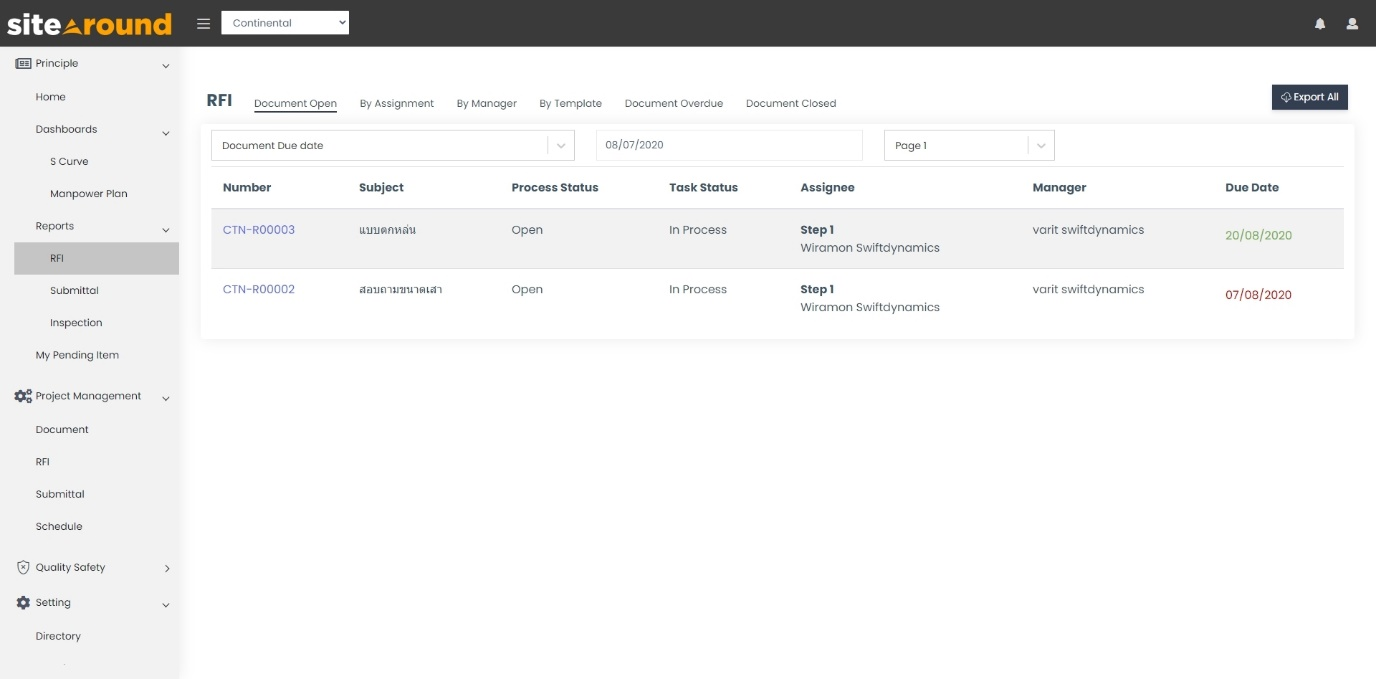Open the Page 1 dropdown
Viewport: 1376px width, 679px height.
point(968,144)
